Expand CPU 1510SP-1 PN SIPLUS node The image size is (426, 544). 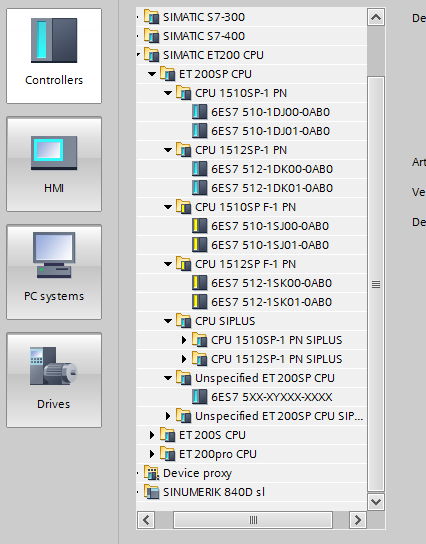click(x=184, y=340)
